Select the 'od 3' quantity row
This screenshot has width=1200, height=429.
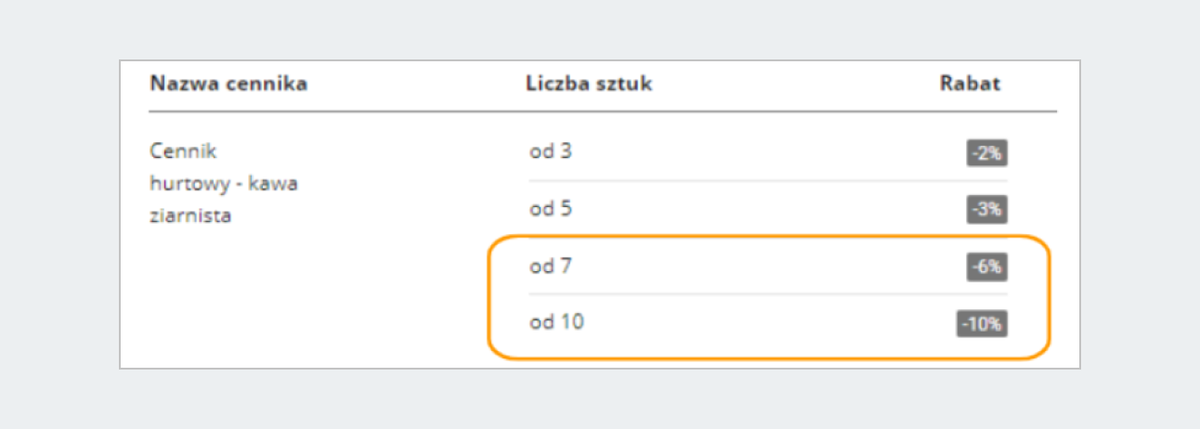coord(768,153)
